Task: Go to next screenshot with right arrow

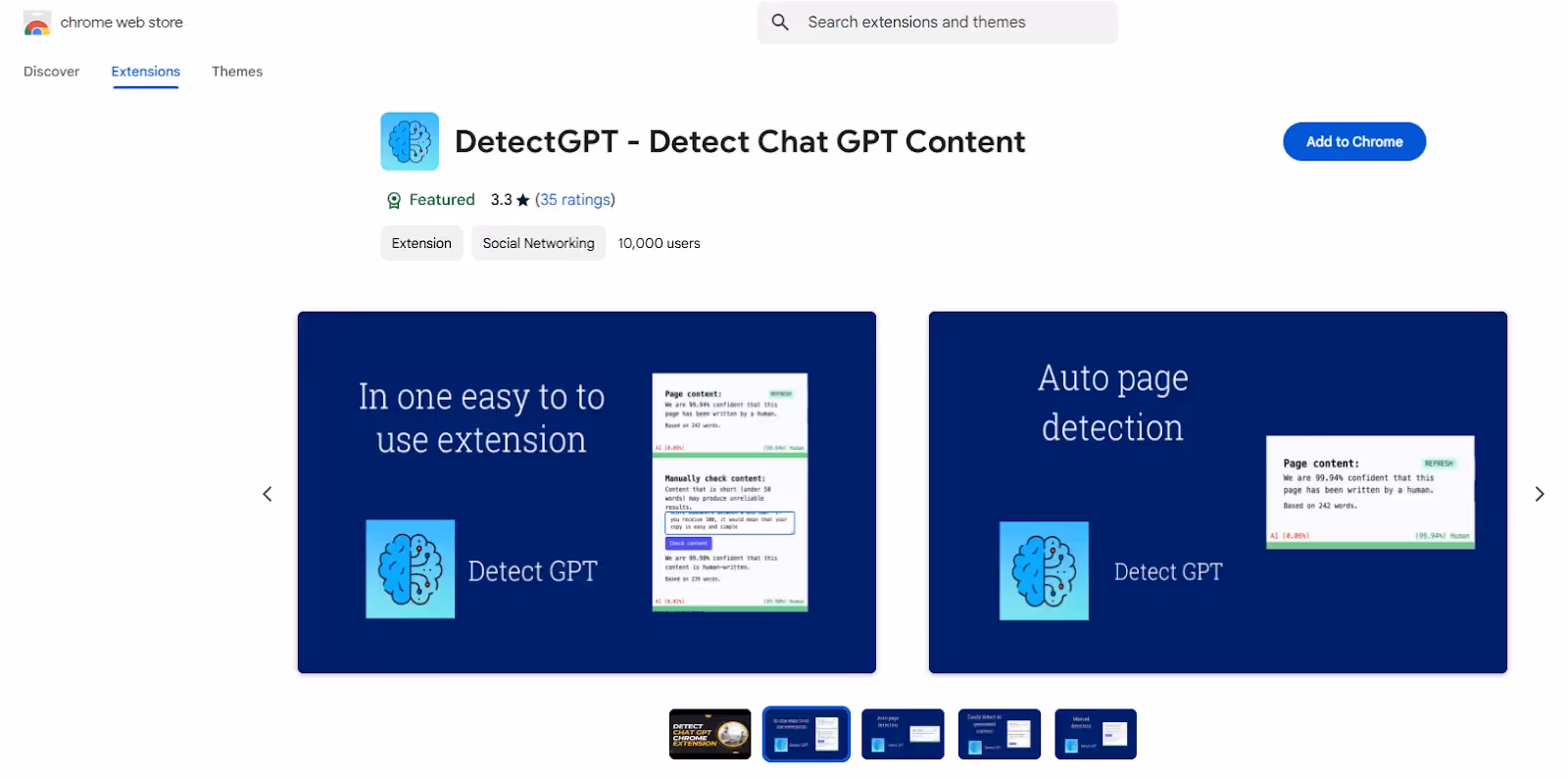Action: click(1540, 494)
